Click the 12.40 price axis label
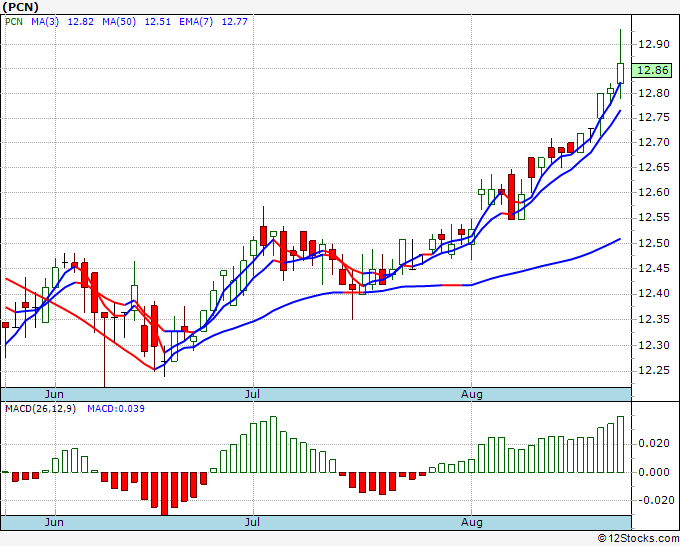680x546 pixels. click(654, 294)
